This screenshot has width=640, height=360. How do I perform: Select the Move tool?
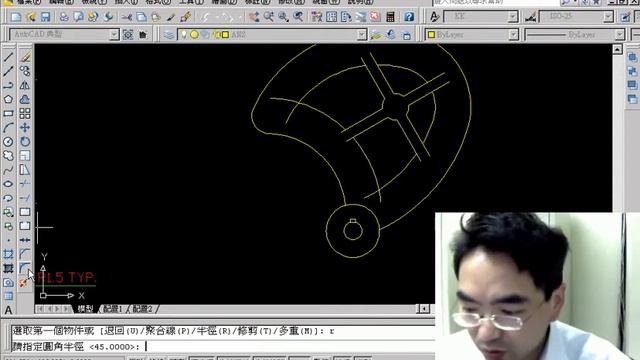[25, 128]
